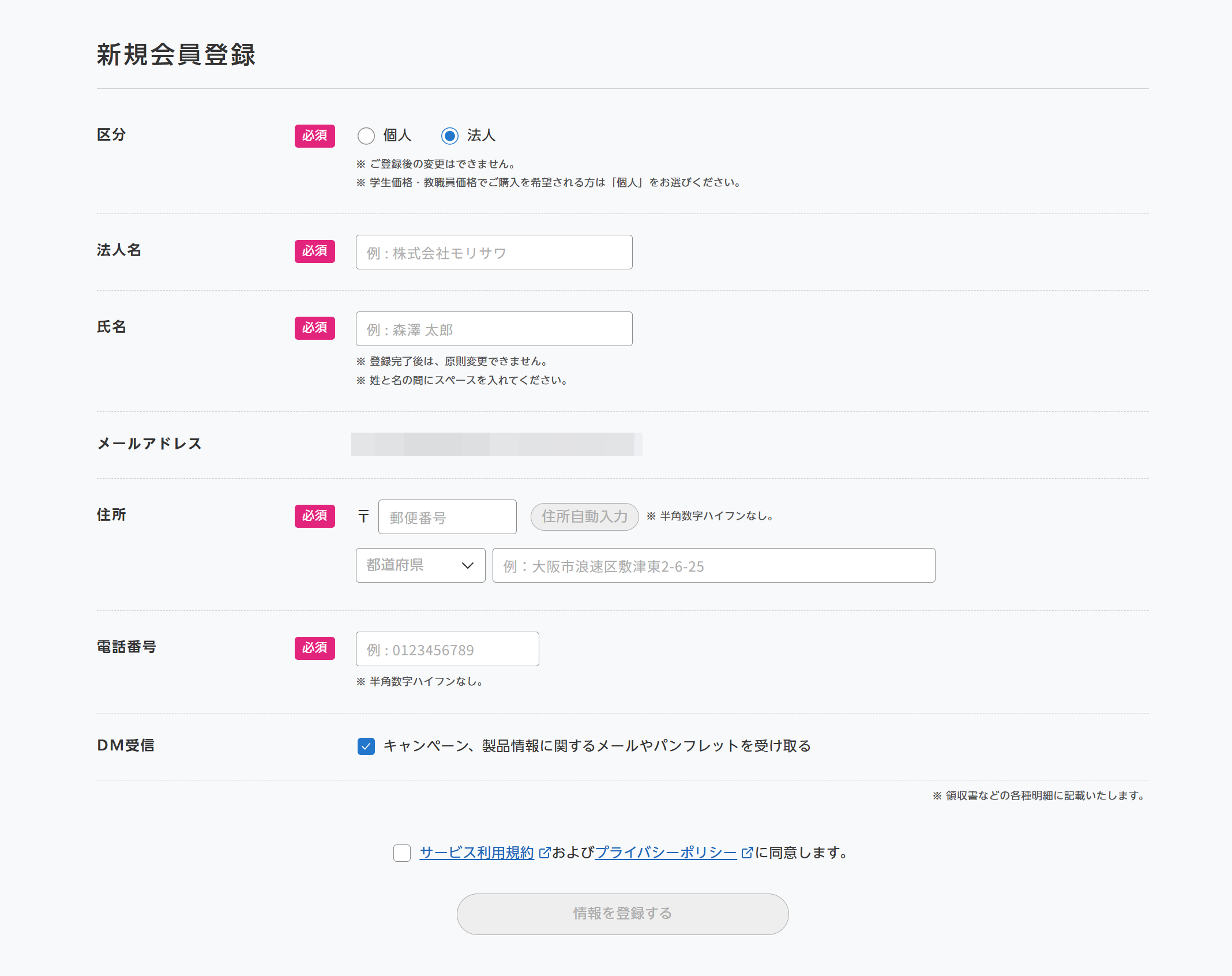Open the プライバシーポリシー privacy policy link
The width and height of the screenshot is (1232, 976).
(664, 853)
